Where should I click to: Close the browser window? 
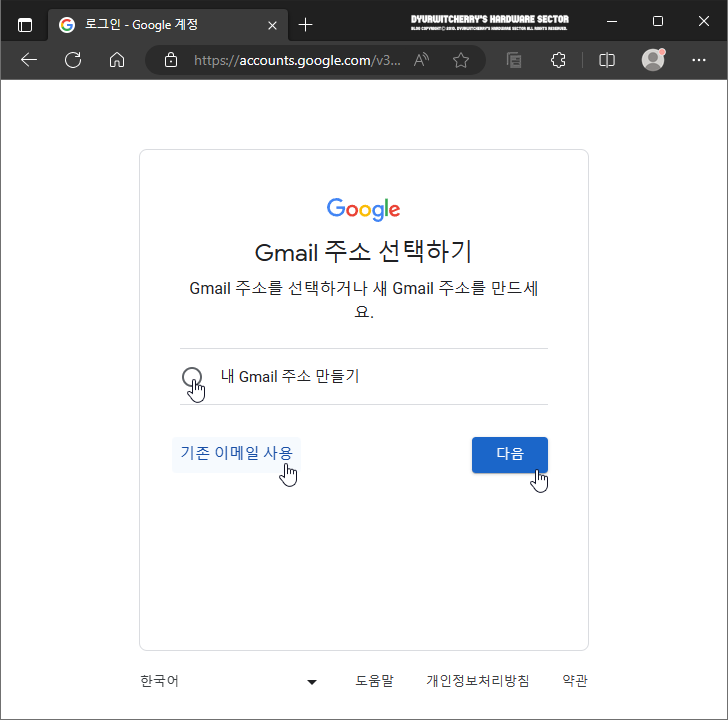(x=703, y=21)
